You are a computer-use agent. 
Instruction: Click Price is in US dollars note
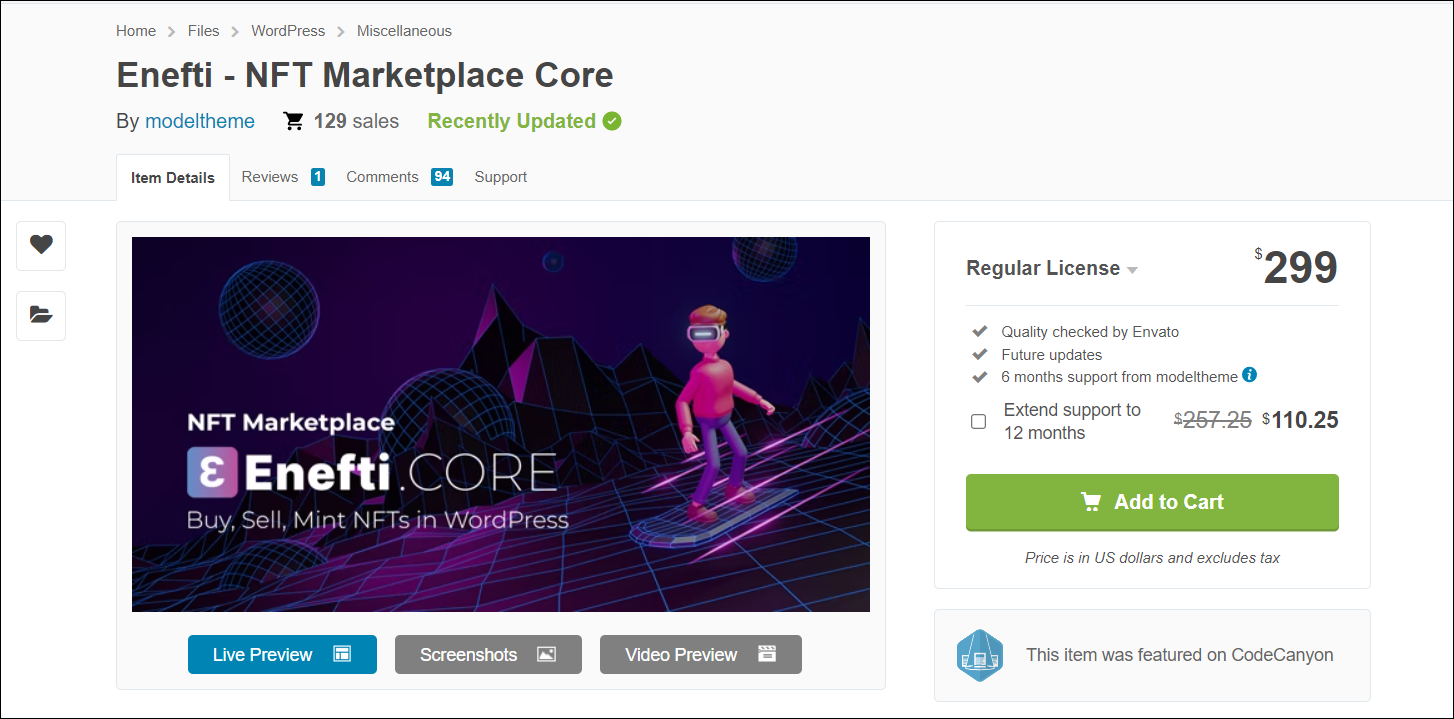click(x=1152, y=558)
